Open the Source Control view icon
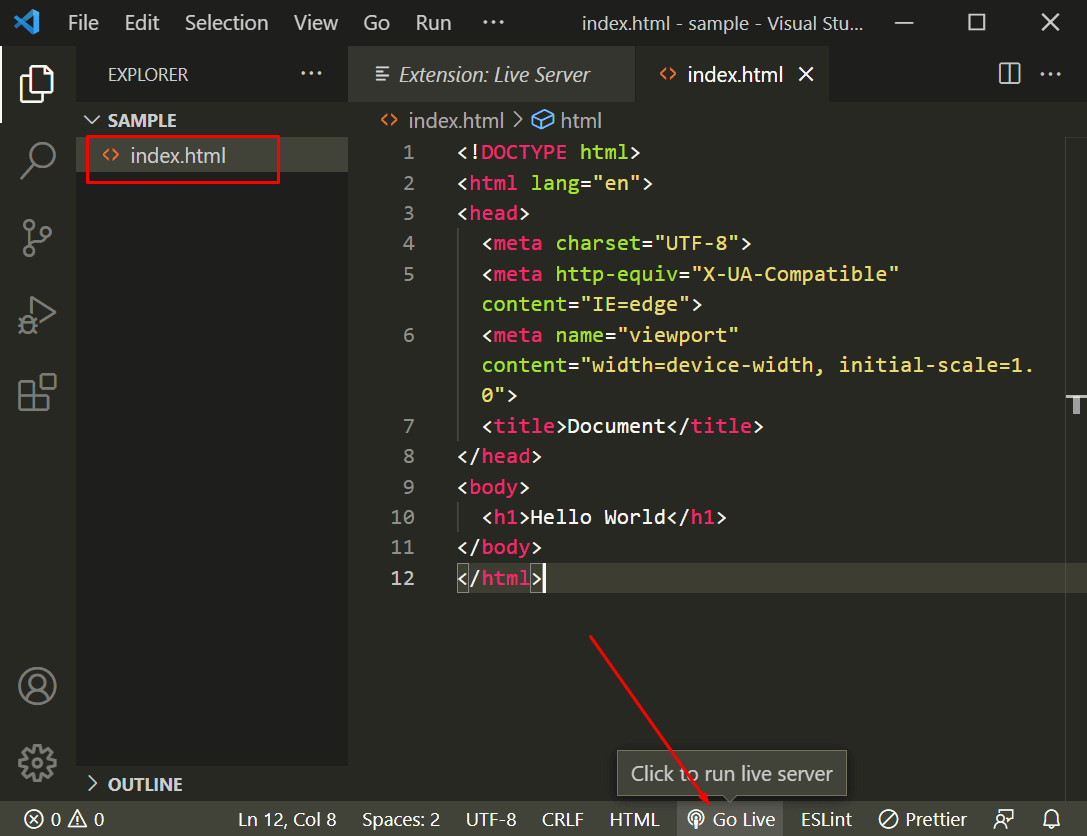Image resolution: width=1087 pixels, height=836 pixels. click(x=37, y=238)
